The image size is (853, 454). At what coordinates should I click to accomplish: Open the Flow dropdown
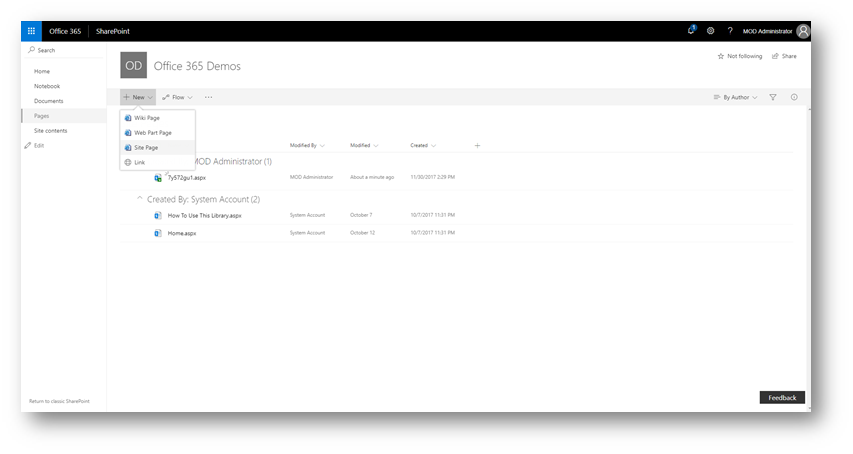tap(177, 97)
